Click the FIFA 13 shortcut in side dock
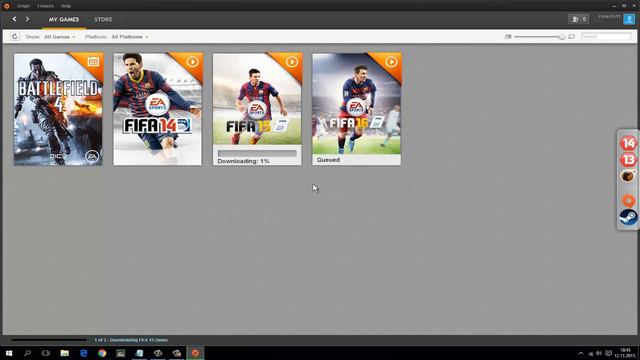The height and width of the screenshot is (360, 640). (x=628, y=160)
